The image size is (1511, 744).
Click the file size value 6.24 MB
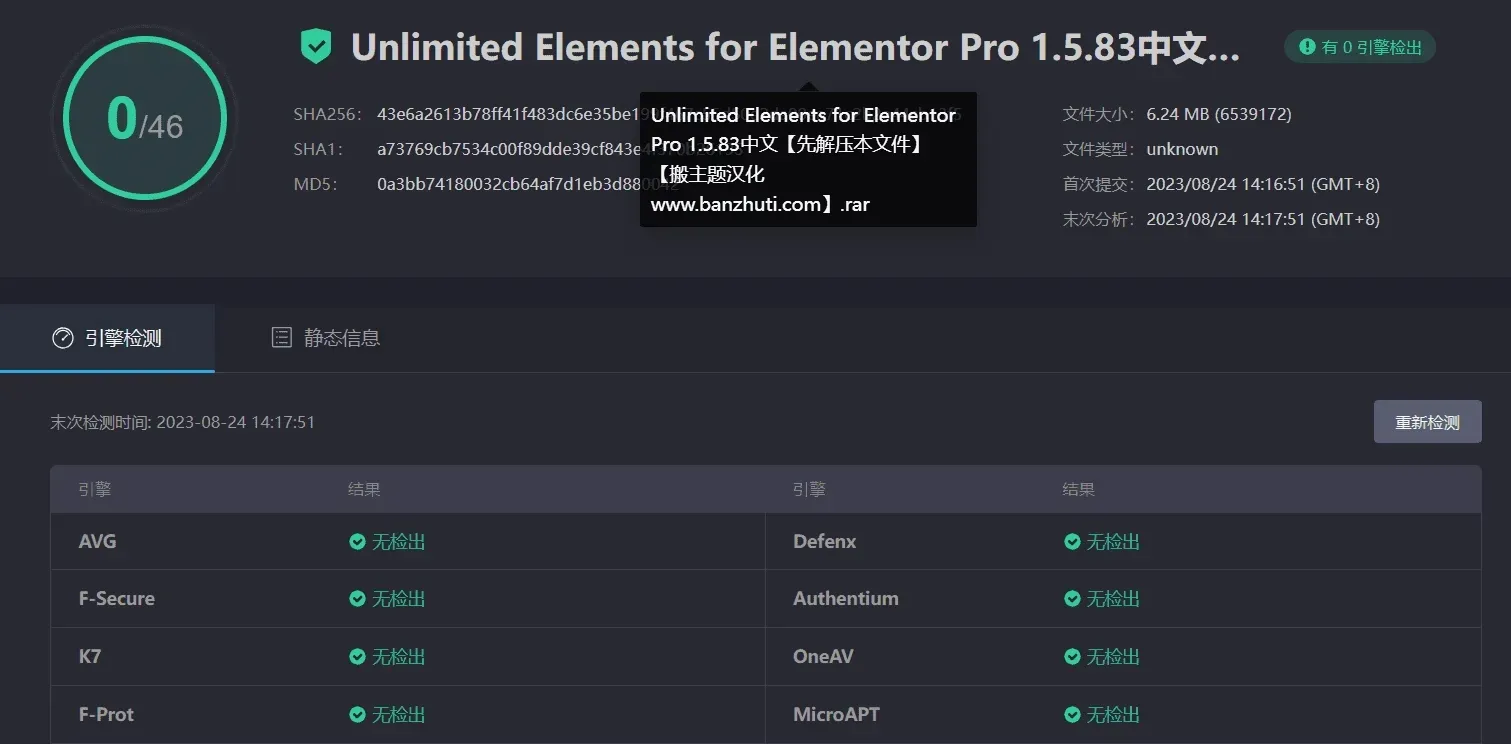[x=1219, y=114]
